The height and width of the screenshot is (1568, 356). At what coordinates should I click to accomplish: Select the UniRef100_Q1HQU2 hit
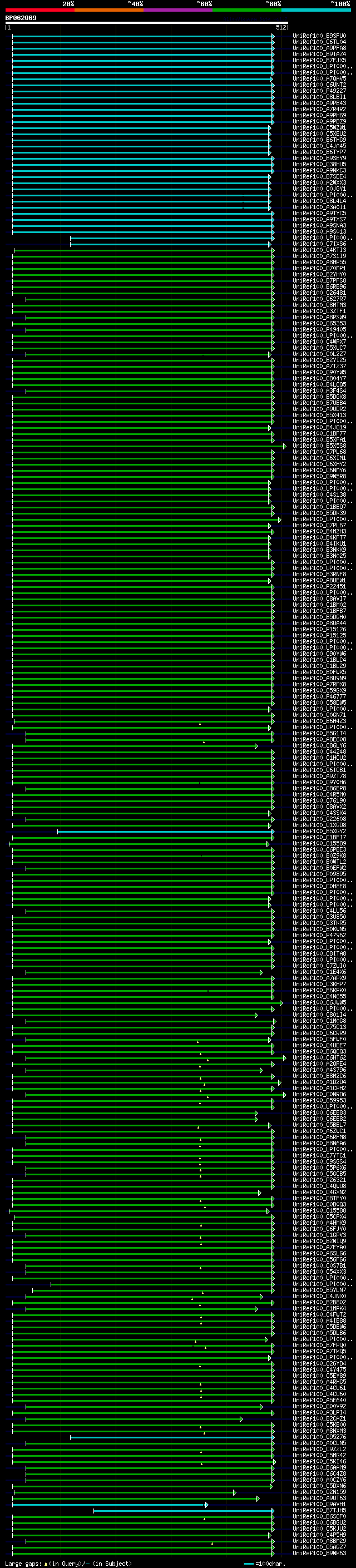coord(319,758)
